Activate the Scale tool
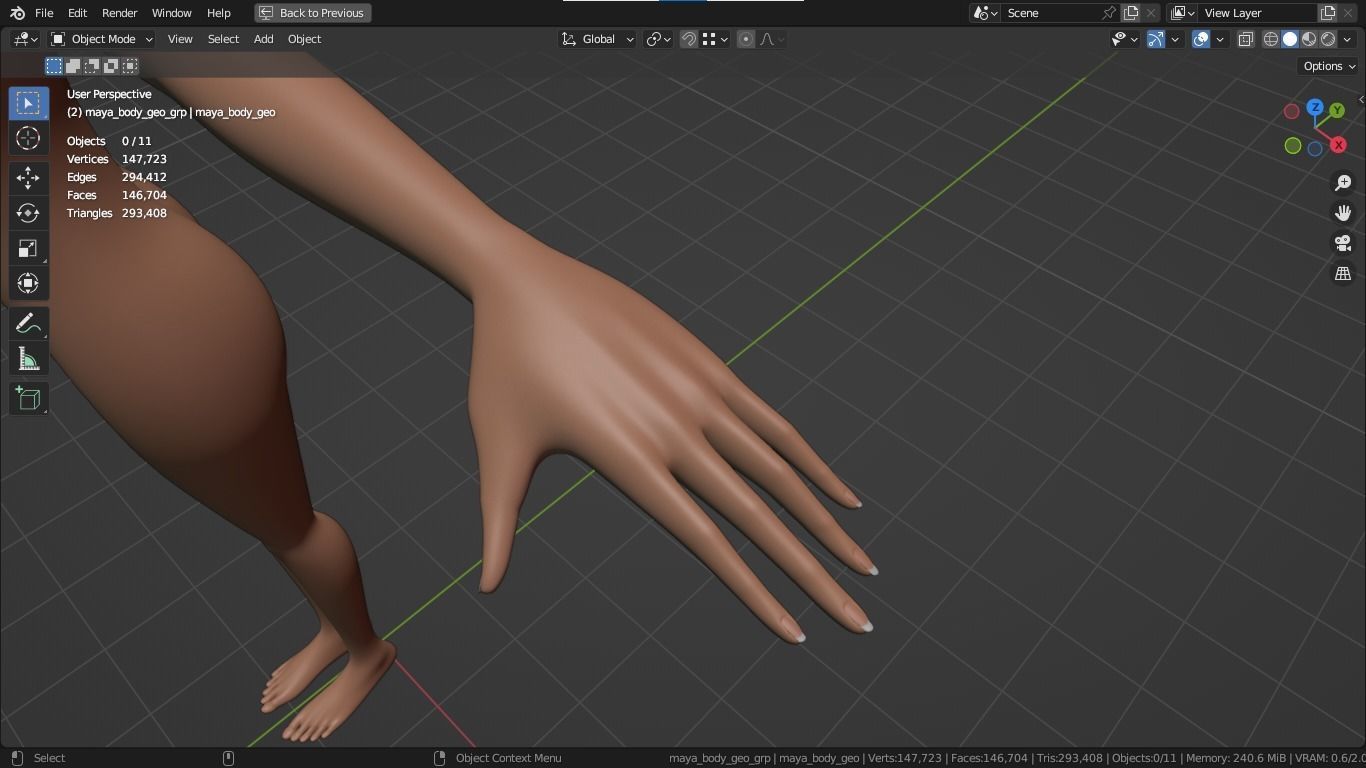Image resolution: width=1366 pixels, height=768 pixels. pos(28,248)
